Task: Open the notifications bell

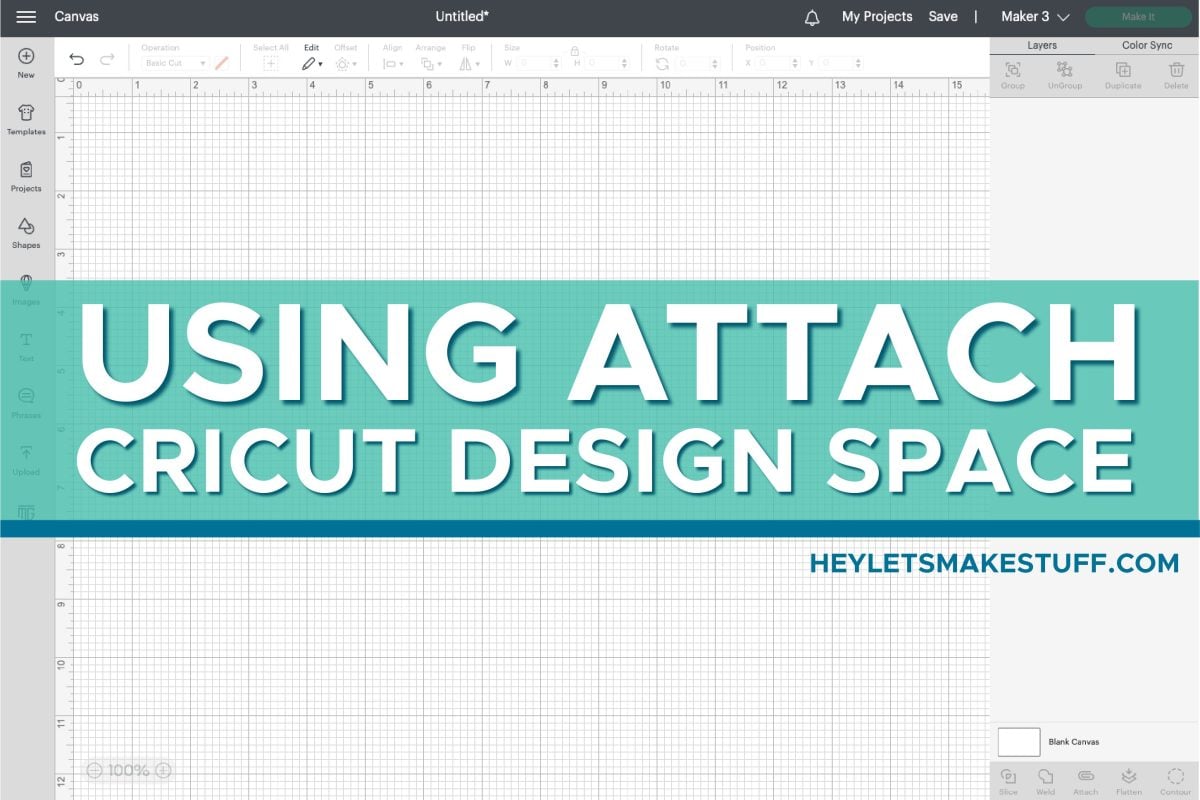Action: pyautogui.click(x=812, y=17)
